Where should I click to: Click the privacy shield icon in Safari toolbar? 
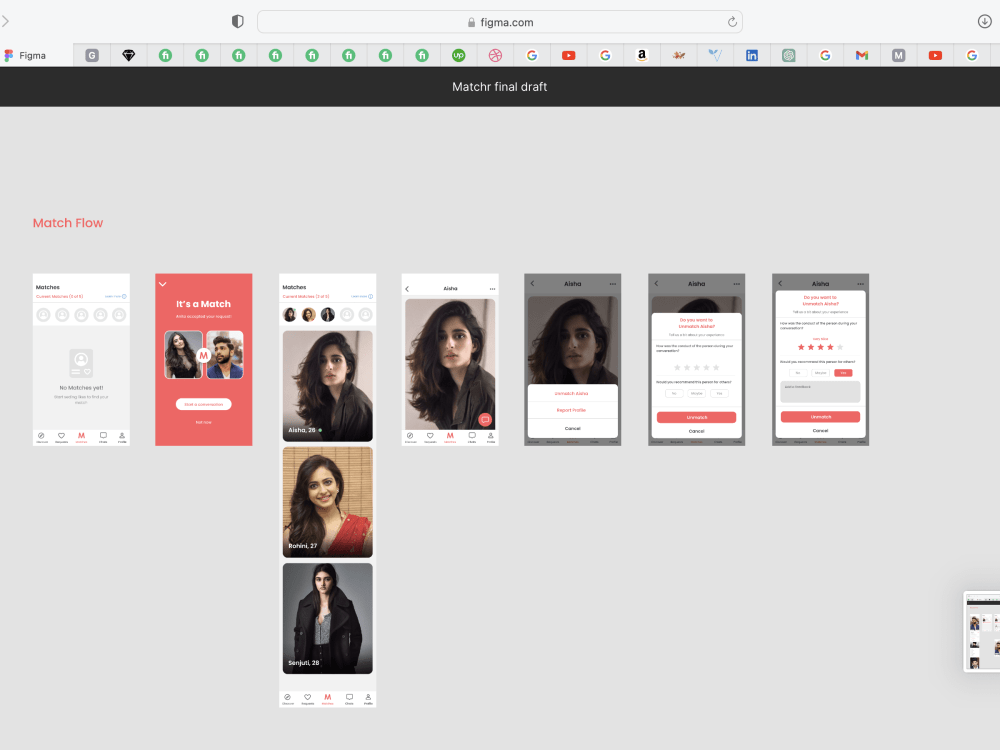pos(237,22)
